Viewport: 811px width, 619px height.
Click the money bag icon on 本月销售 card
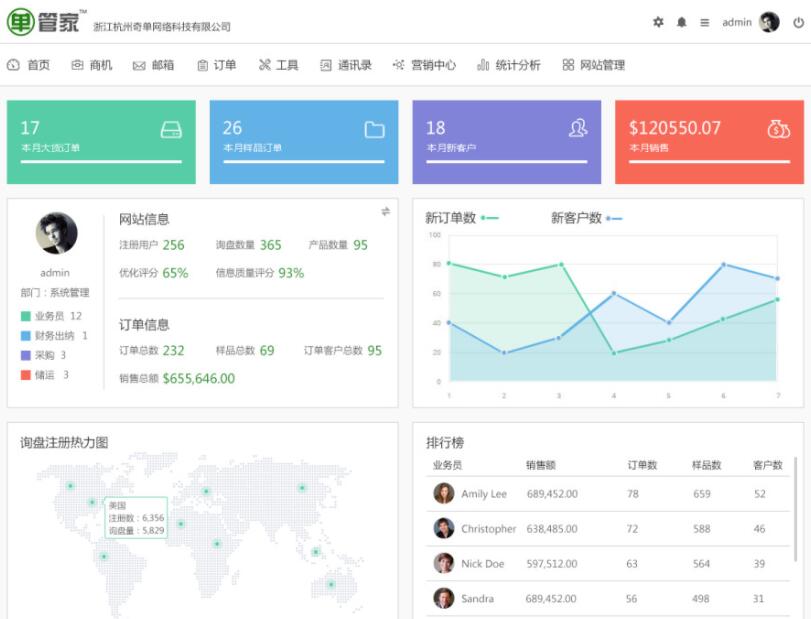click(x=779, y=128)
